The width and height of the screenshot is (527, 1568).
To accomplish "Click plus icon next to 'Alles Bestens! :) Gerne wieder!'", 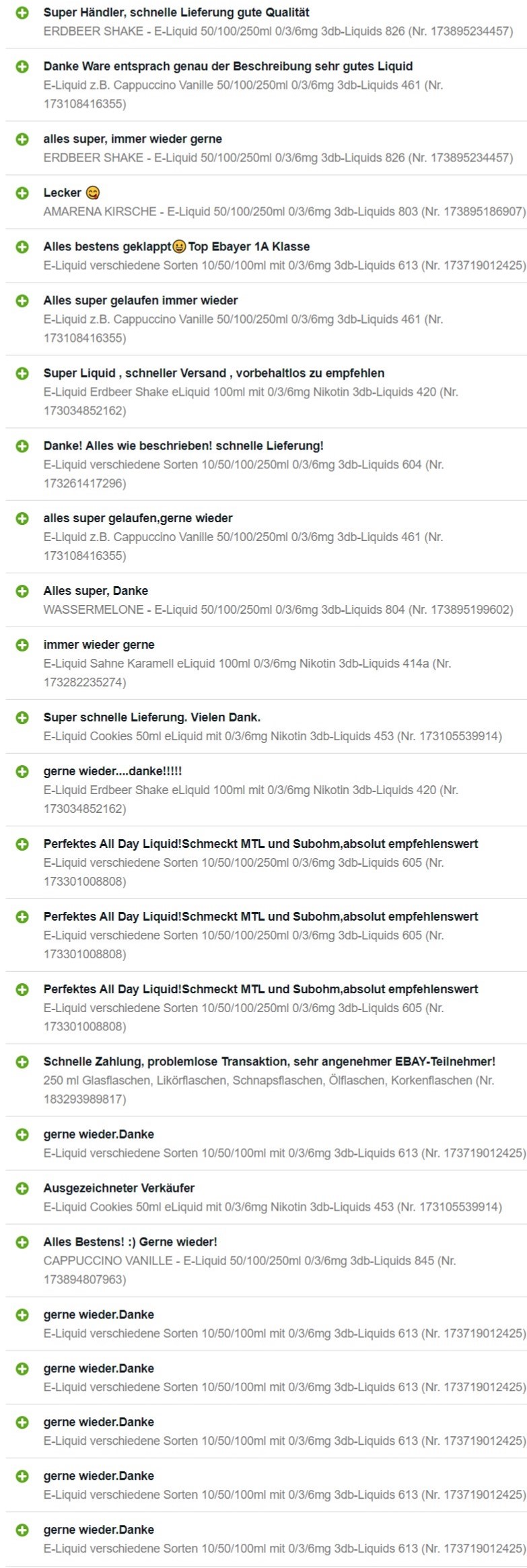I will 22,1243.
